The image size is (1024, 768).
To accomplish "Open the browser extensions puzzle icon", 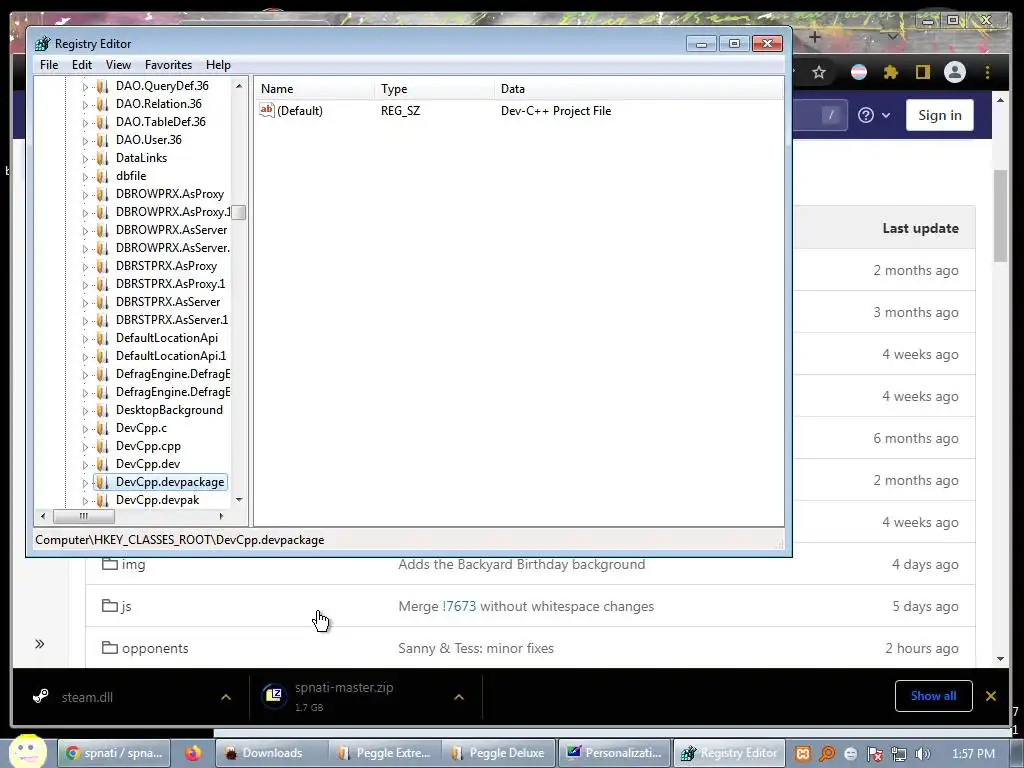I will click(x=891, y=72).
